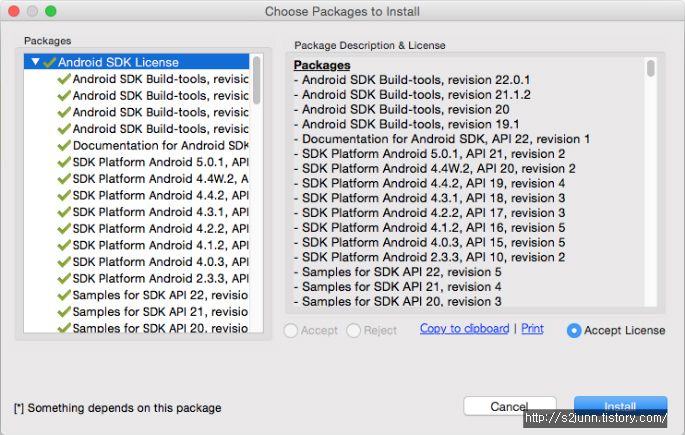Select SDK Platform Android 2.3.3 in the package tree

tap(160, 278)
